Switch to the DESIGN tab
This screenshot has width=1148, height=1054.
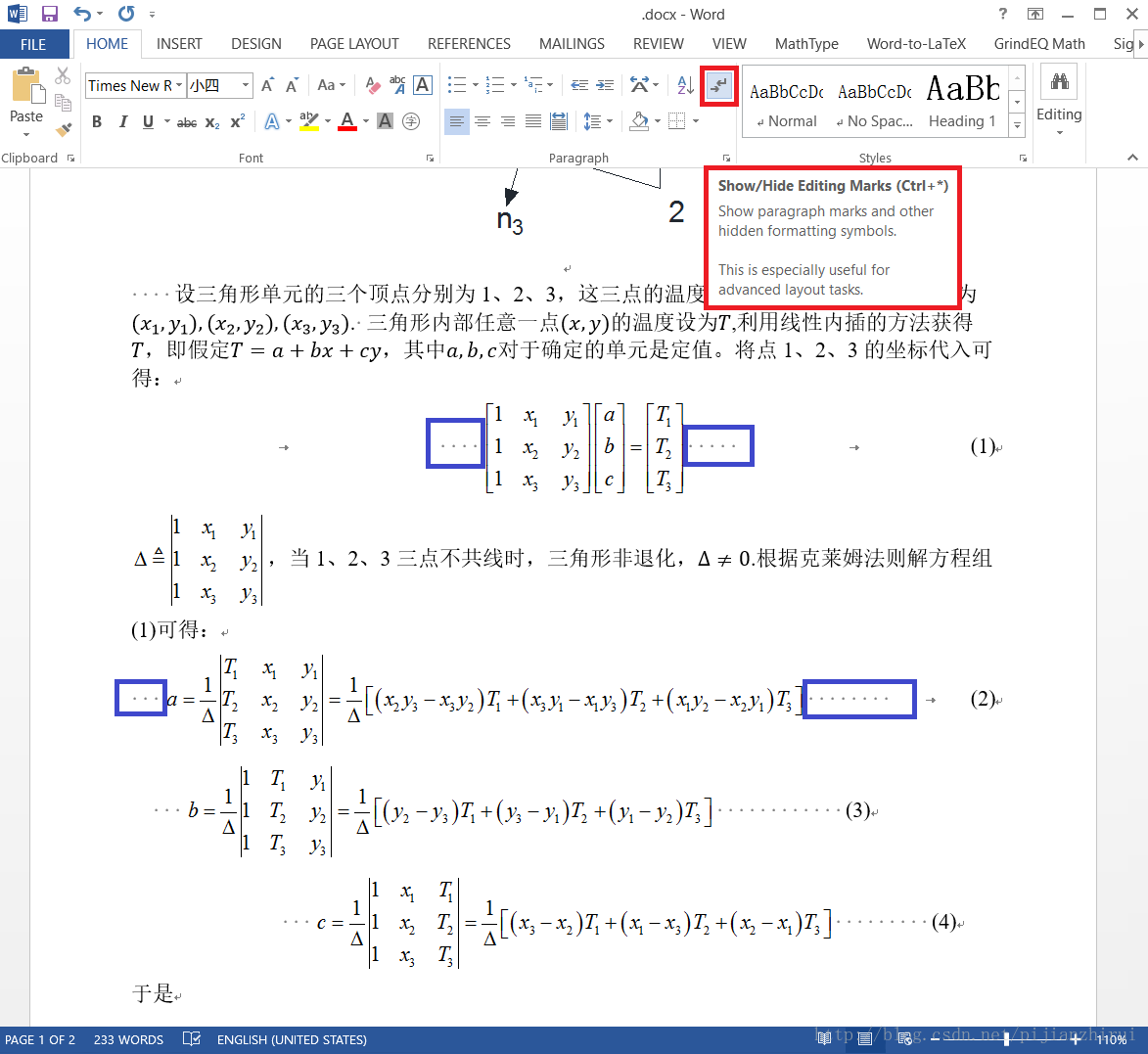(256, 44)
